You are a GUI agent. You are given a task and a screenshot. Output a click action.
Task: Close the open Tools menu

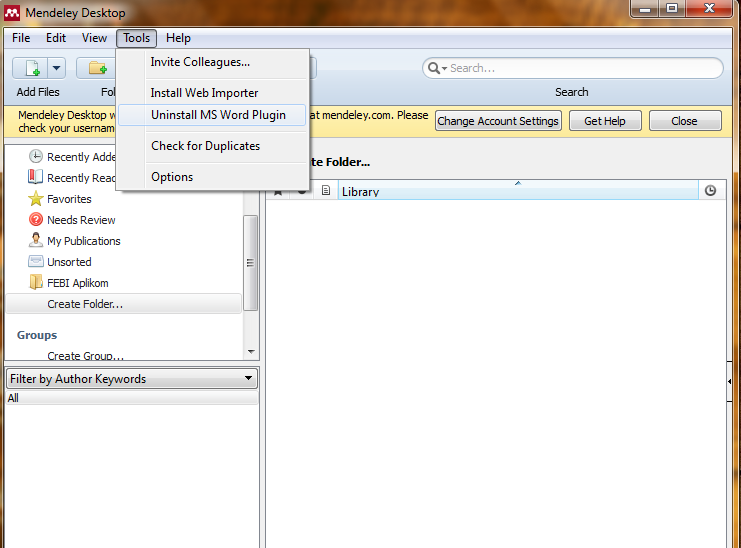(137, 38)
